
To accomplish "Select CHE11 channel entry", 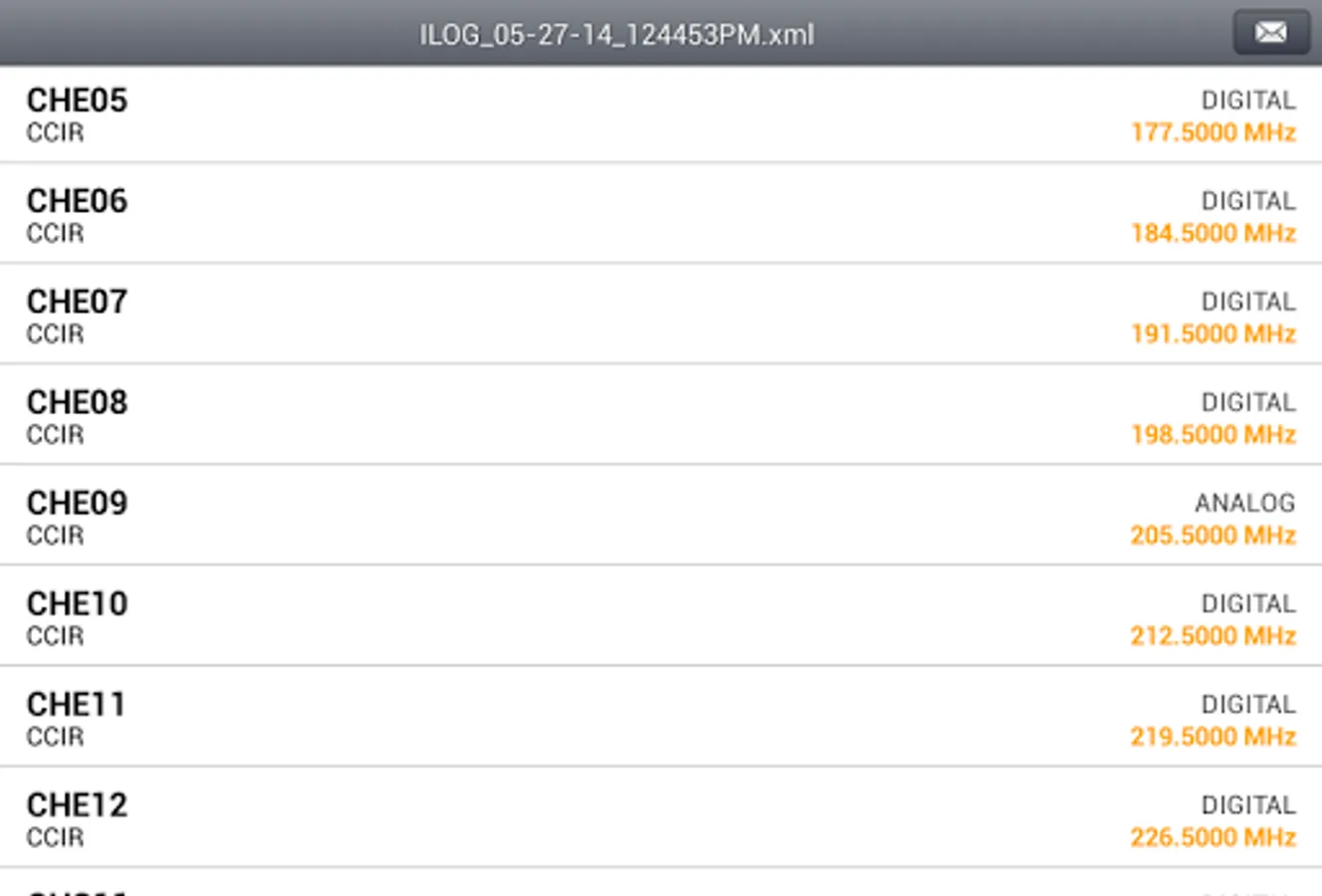I will 661,717.
